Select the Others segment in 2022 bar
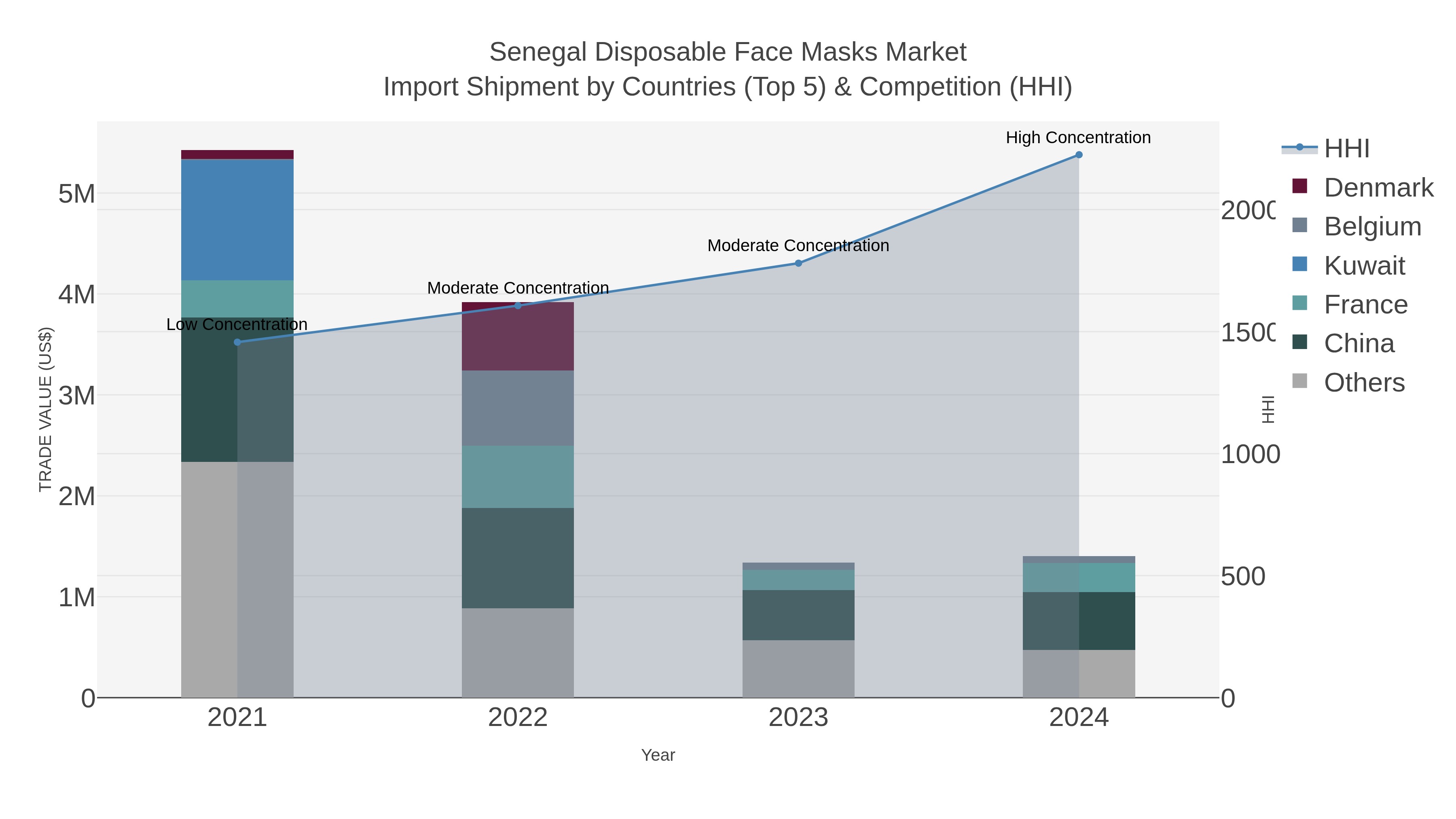The image size is (1456, 819). 518,653
